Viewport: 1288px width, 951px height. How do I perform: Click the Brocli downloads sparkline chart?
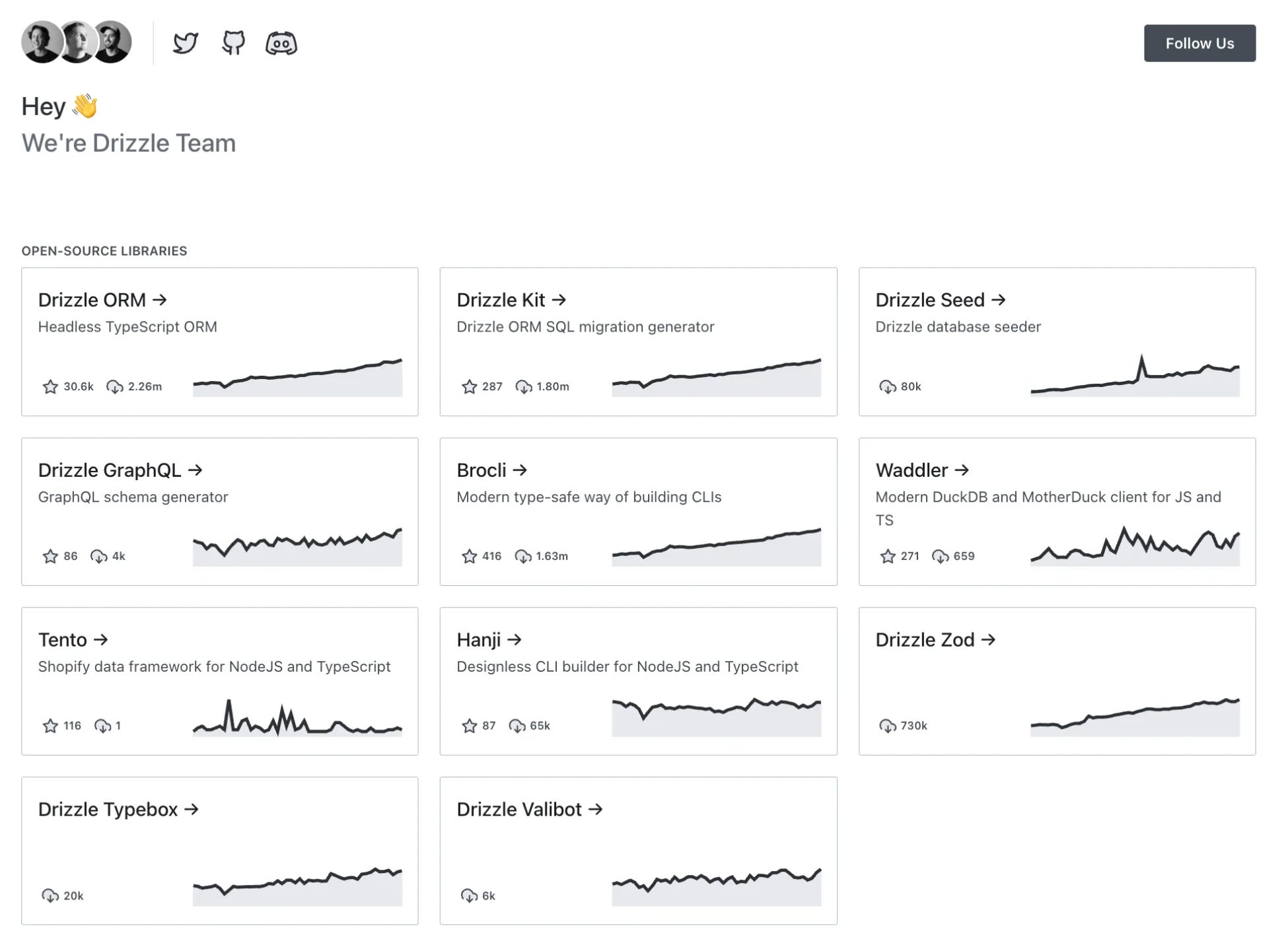click(717, 547)
